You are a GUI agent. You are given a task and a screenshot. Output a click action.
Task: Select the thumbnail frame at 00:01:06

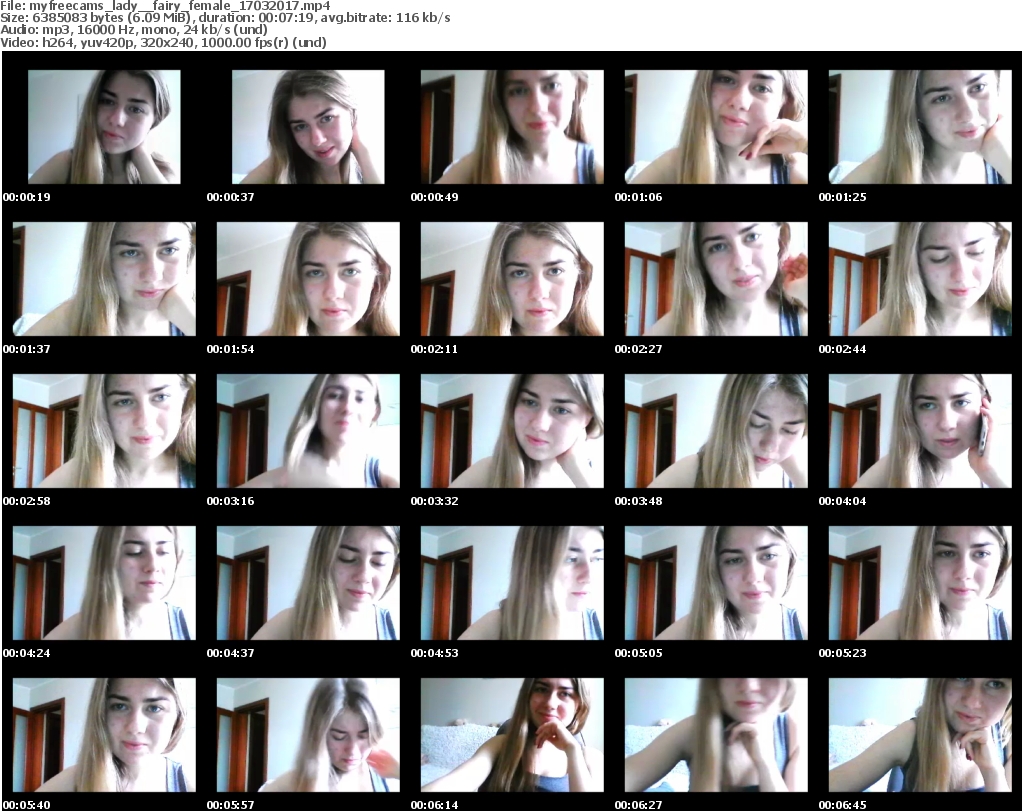click(x=716, y=127)
